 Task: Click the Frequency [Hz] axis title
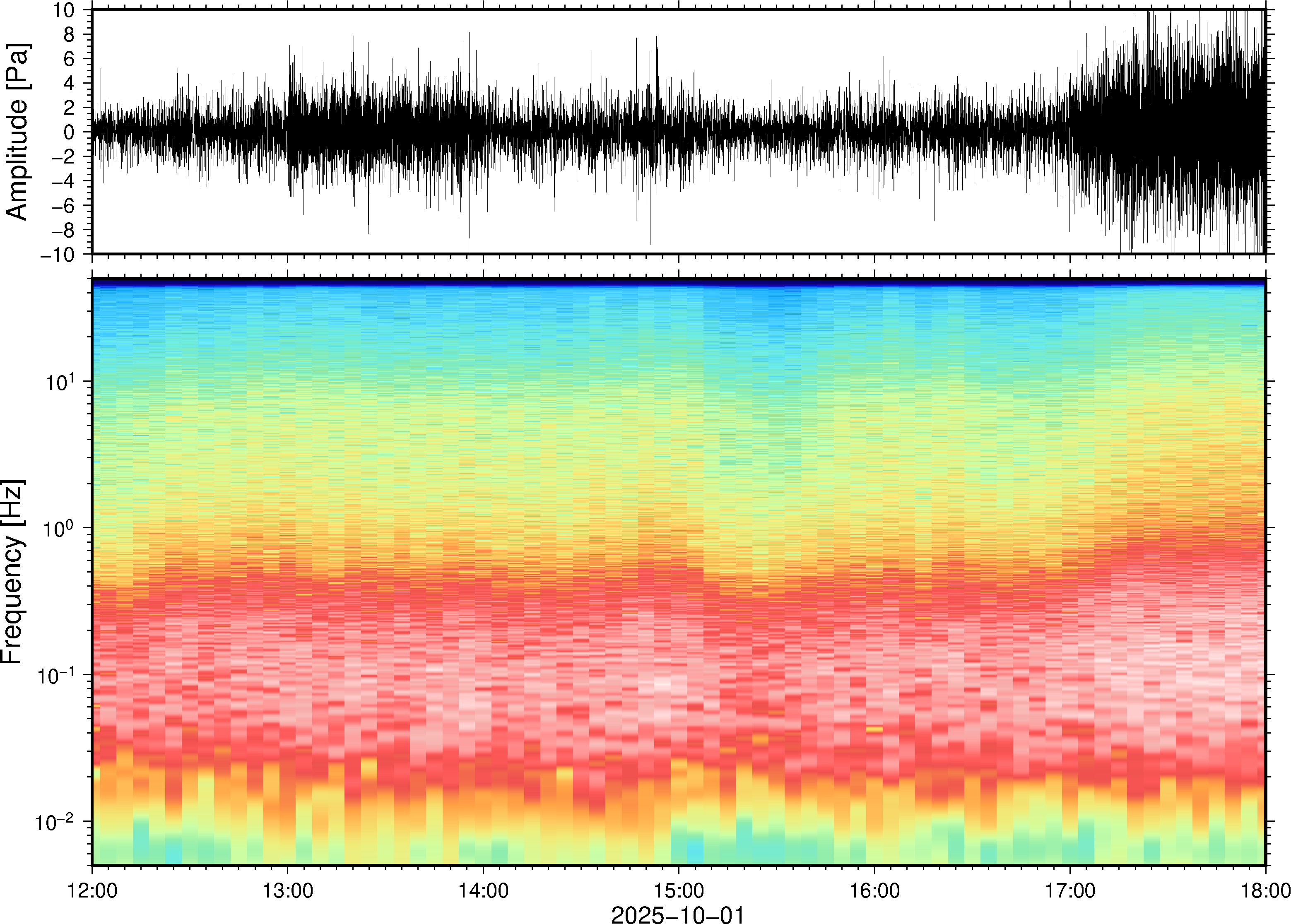point(12,572)
